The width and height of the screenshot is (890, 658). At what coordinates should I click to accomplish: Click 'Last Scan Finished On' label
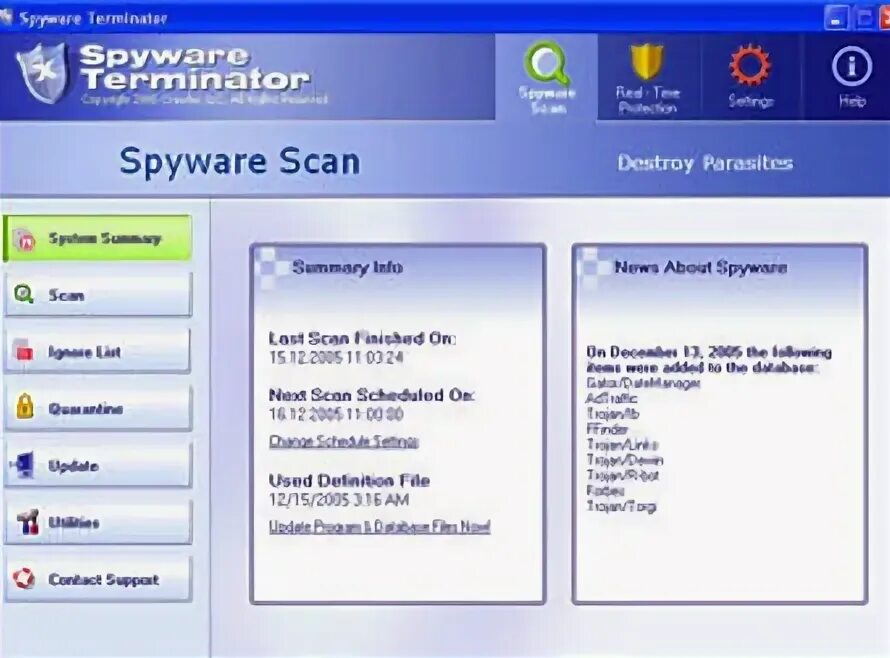pos(362,339)
